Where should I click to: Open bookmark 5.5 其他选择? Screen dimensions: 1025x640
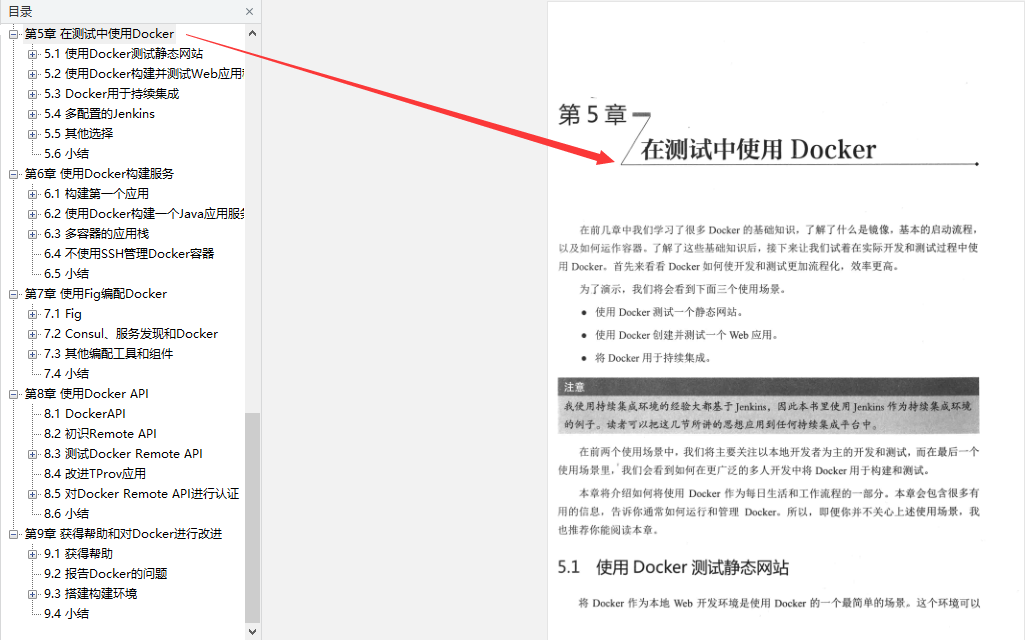78,134
